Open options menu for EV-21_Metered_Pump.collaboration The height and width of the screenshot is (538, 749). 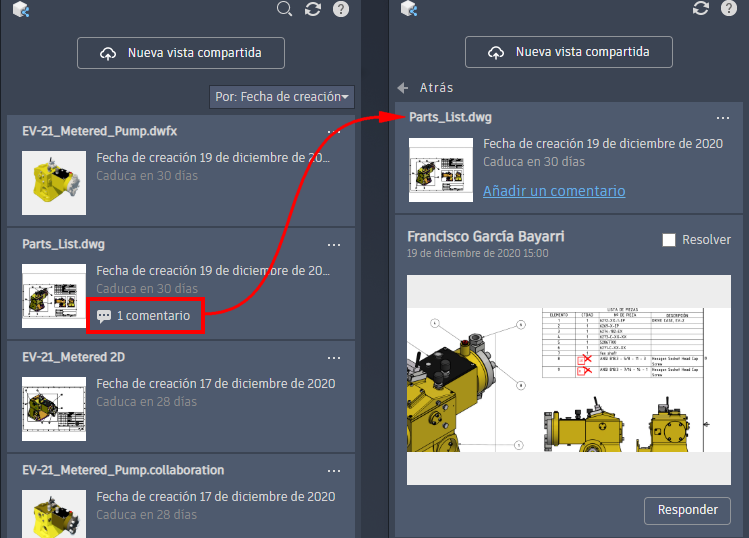pyautogui.click(x=334, y=470)
